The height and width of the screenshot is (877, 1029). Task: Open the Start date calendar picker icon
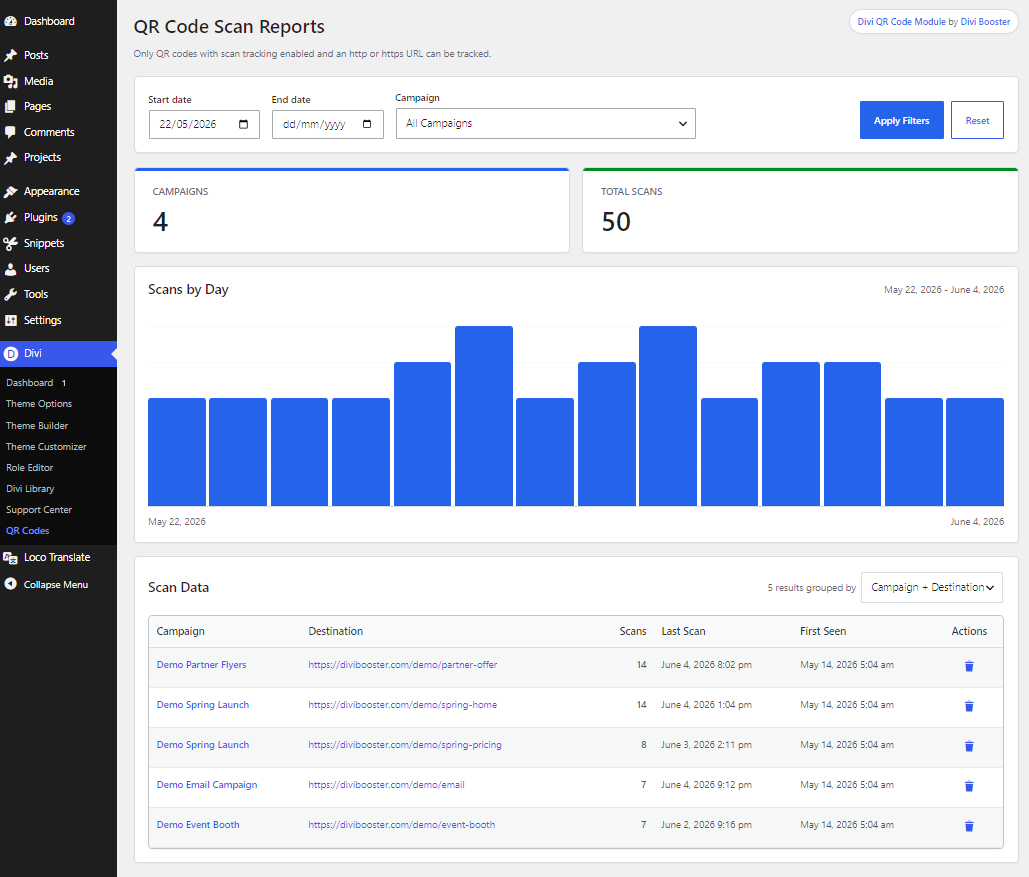pyautogui.click(x=243, y=124)
